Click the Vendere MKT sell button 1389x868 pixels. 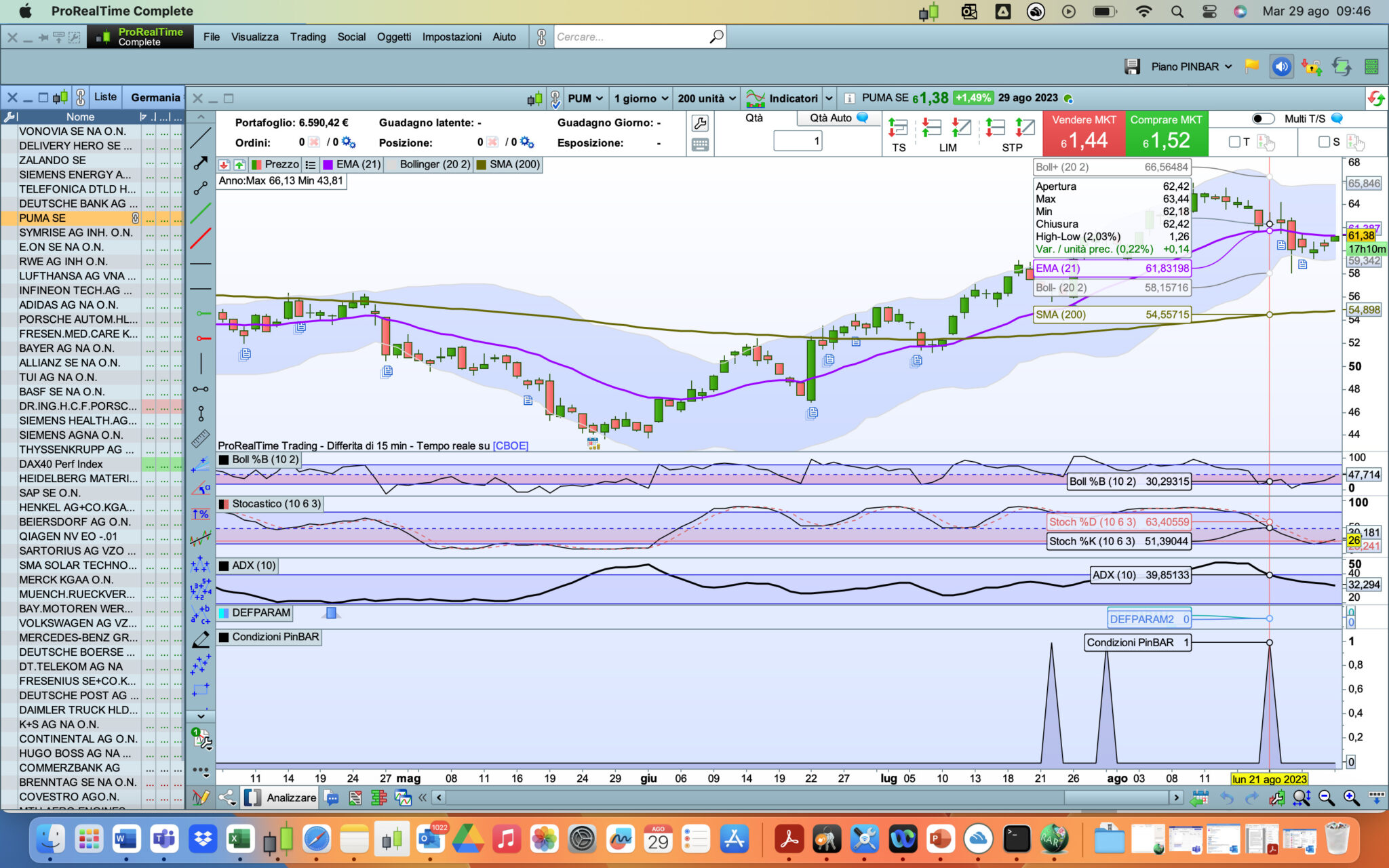pyautogui.click(x=1083, y=133)
